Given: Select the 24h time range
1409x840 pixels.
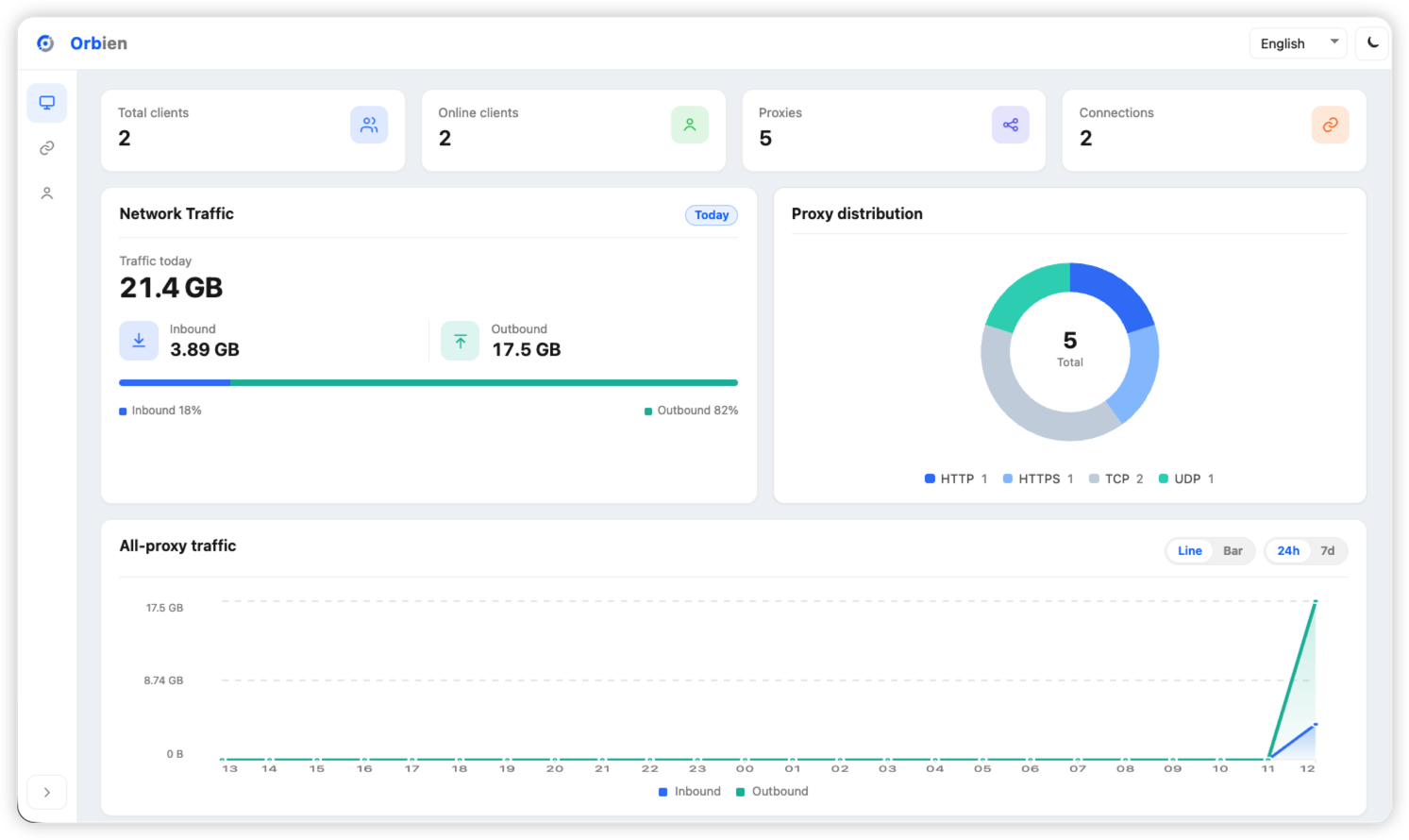Looking at the screenshot, I should click(x=1288, y=551).
